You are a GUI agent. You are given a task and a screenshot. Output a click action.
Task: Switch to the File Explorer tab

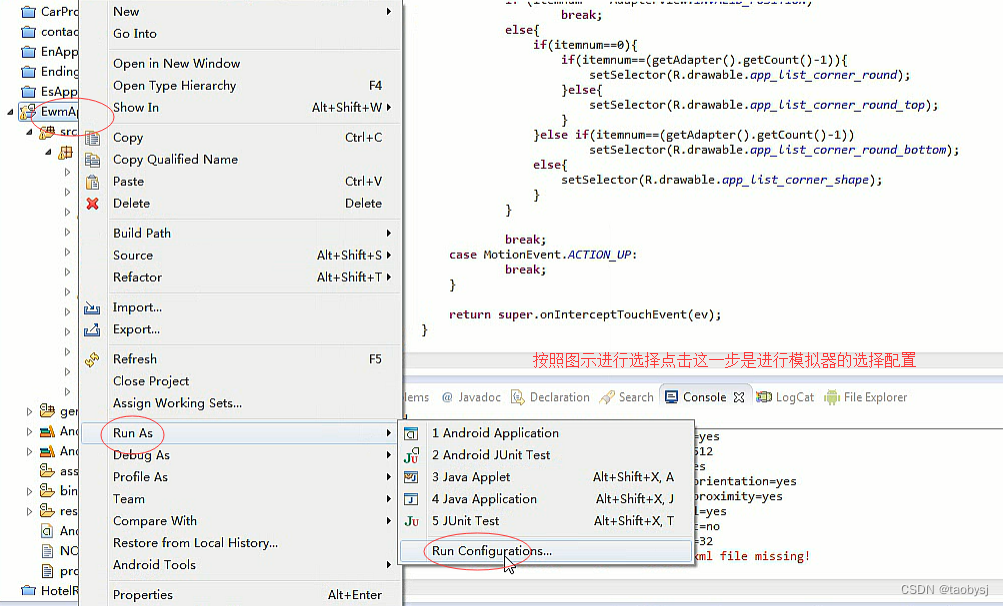(x=866, y=397)
